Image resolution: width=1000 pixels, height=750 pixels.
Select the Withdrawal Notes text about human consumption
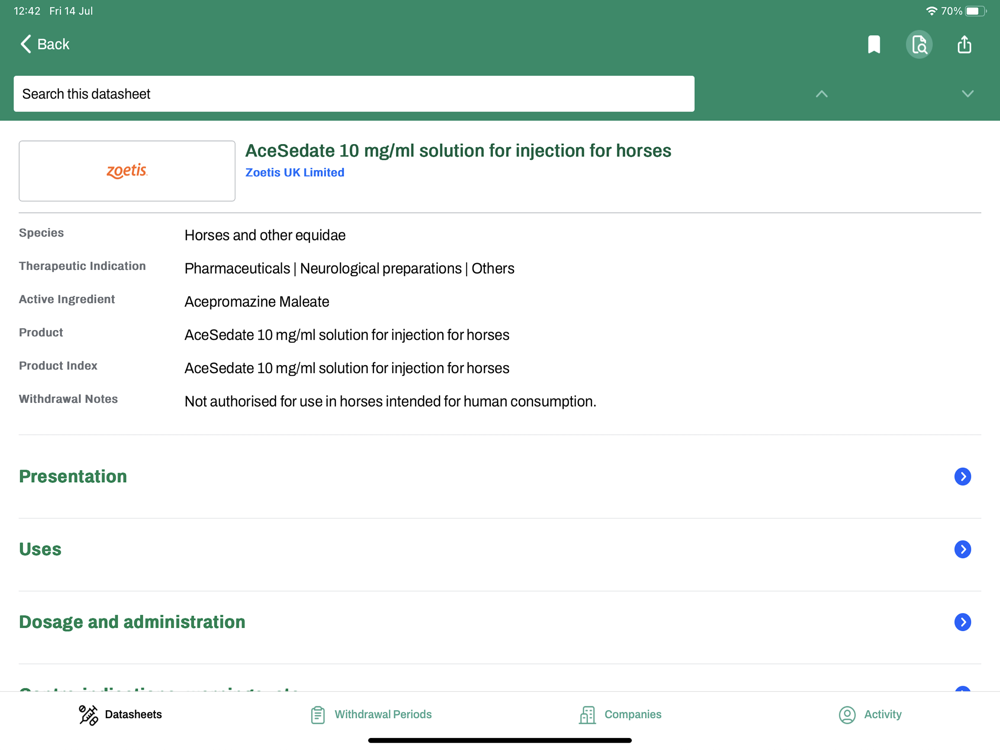(x=390, y=401)
